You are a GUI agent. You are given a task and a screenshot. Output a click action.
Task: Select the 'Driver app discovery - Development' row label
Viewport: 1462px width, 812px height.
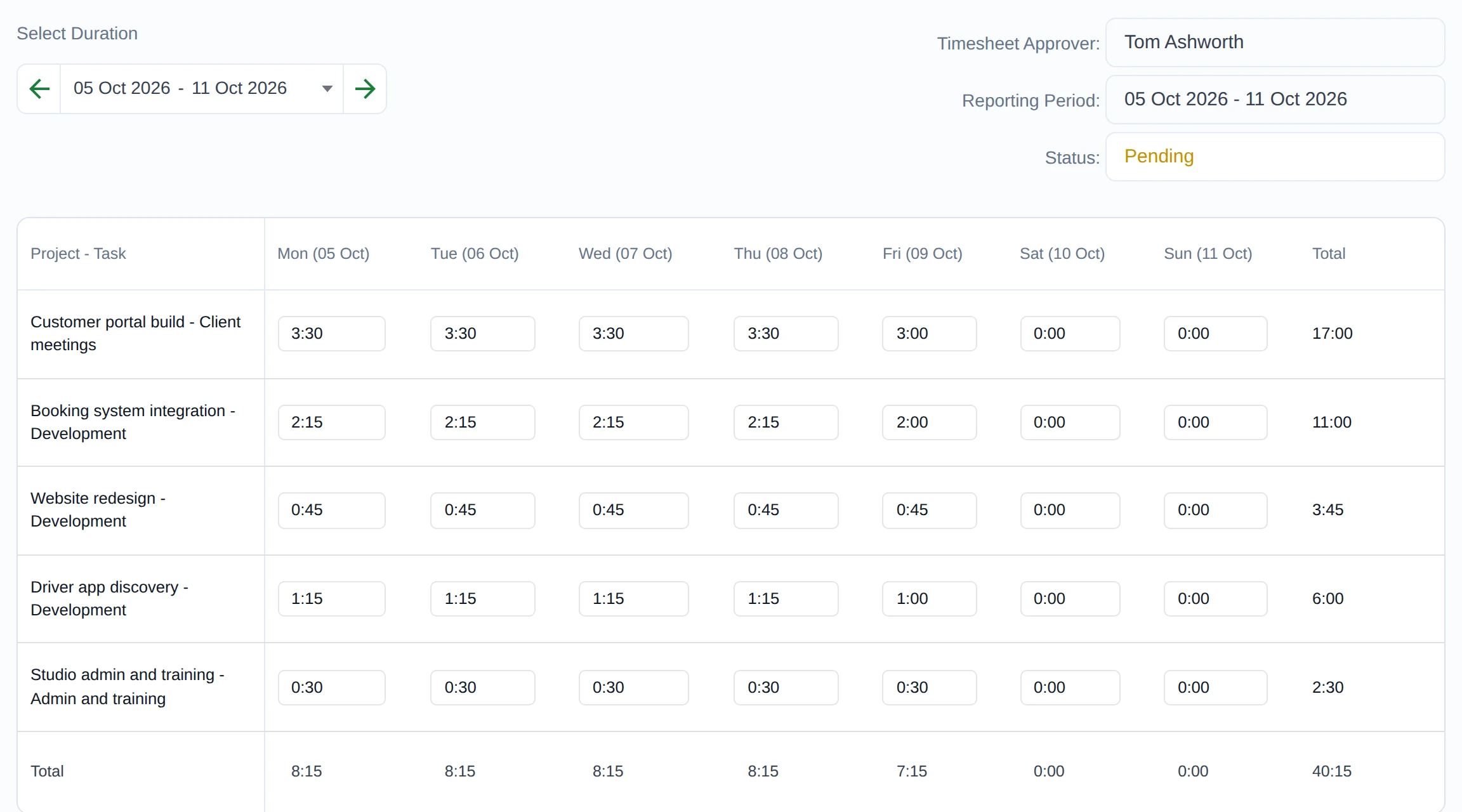110,599
